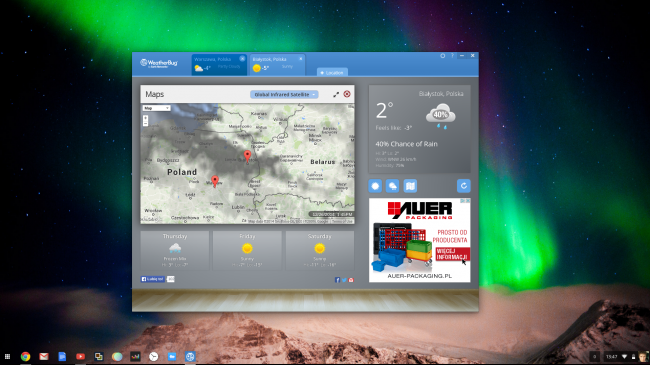Open the Files app on shelf

coord(172,356)
